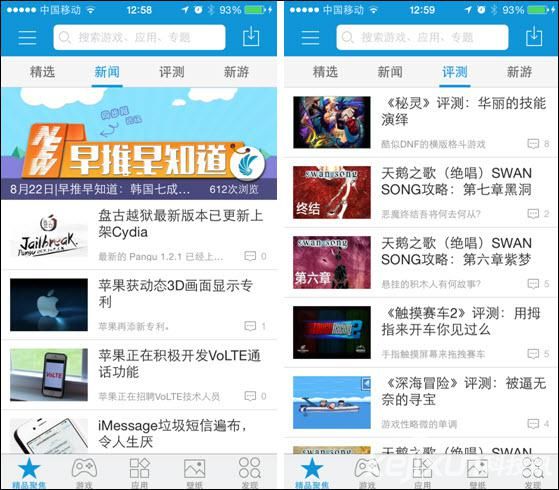Focus the search field on 12:59 screen
559x490 pixels.
(x=422, y=37)
